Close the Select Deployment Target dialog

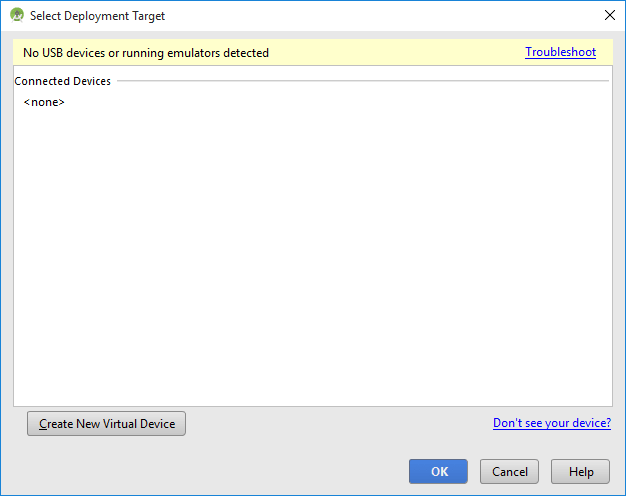click(609, 16)
